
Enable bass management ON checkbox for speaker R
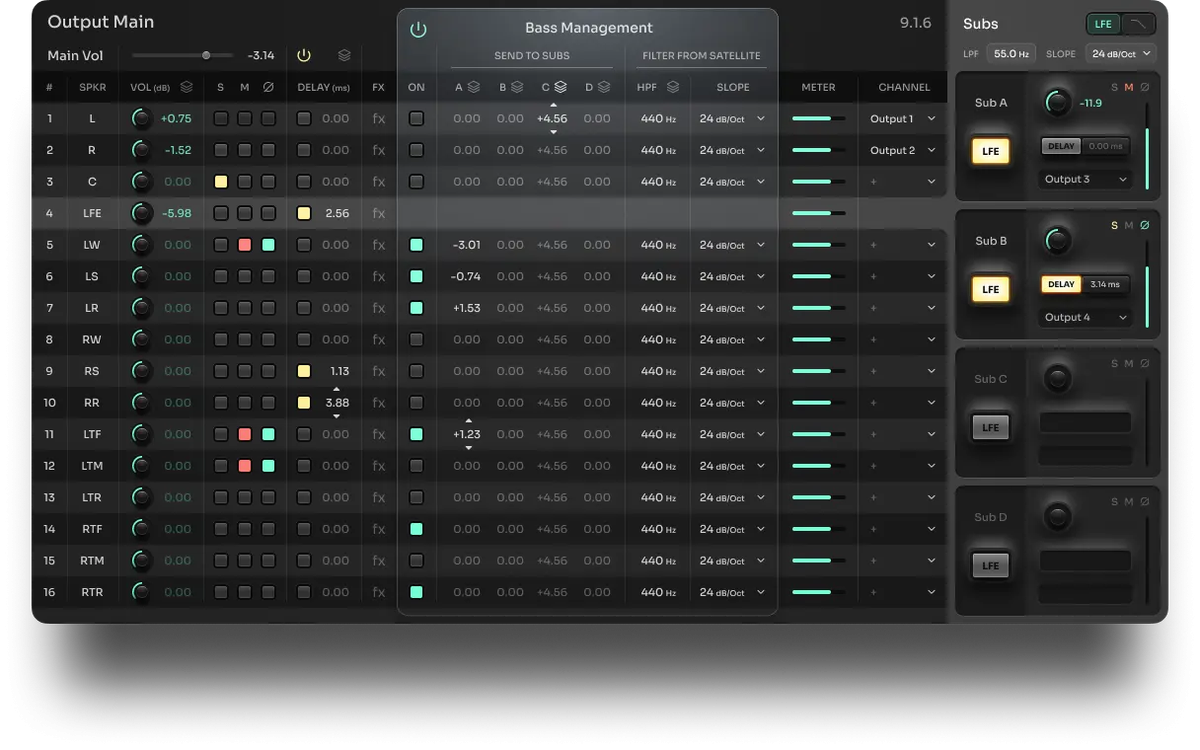[x=416, y=151]
